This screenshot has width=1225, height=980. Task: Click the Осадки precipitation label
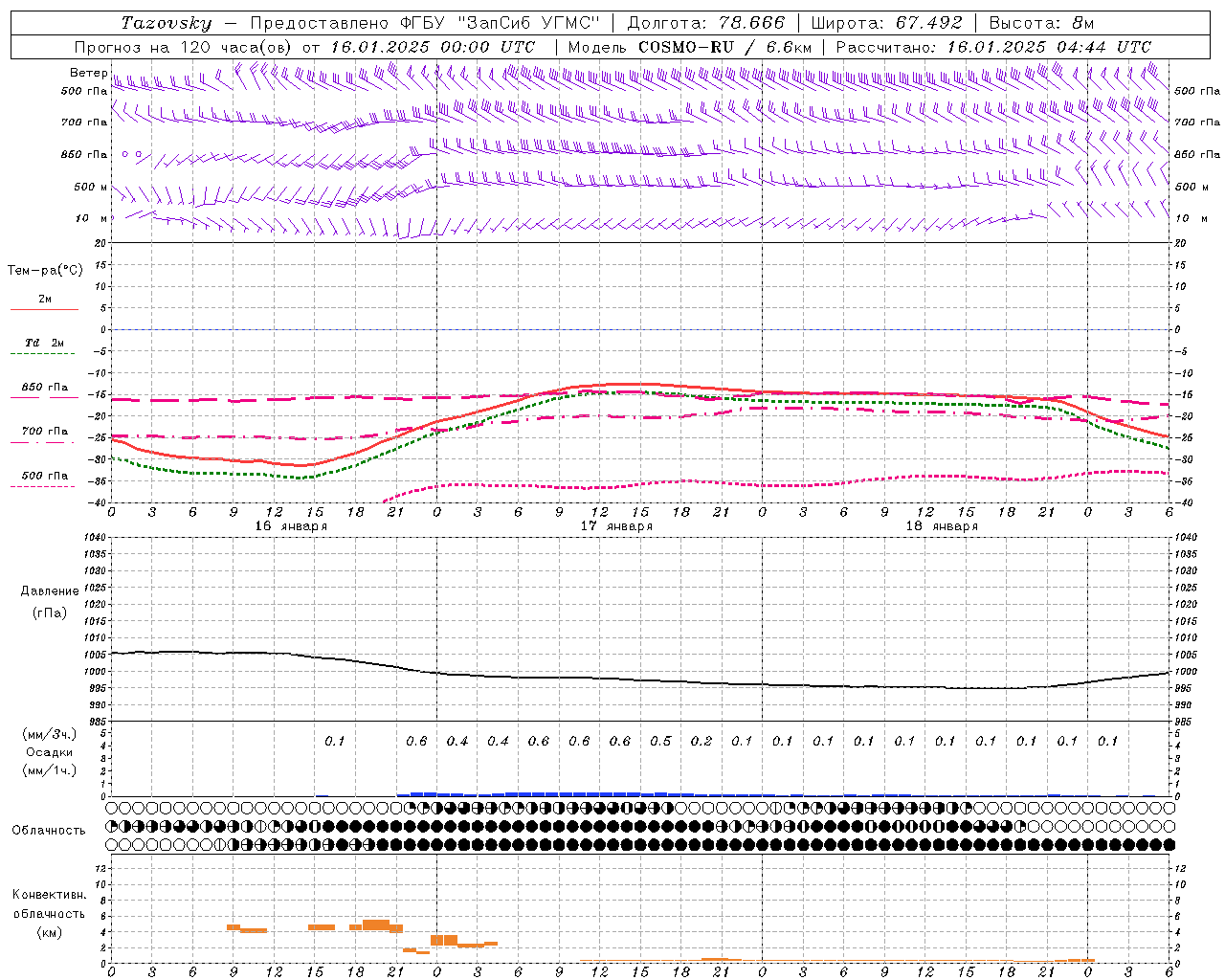49,752
